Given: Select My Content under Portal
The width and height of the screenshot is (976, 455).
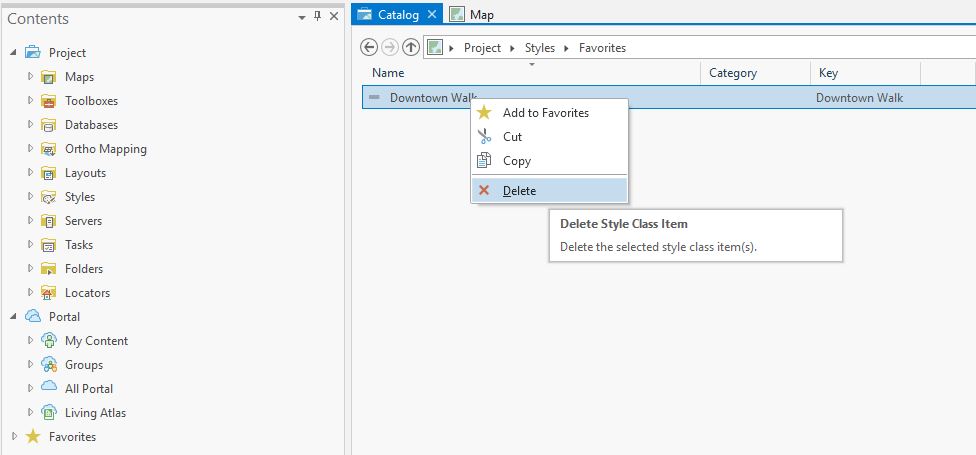Looking at the screenshot, I should pos(96,341).
